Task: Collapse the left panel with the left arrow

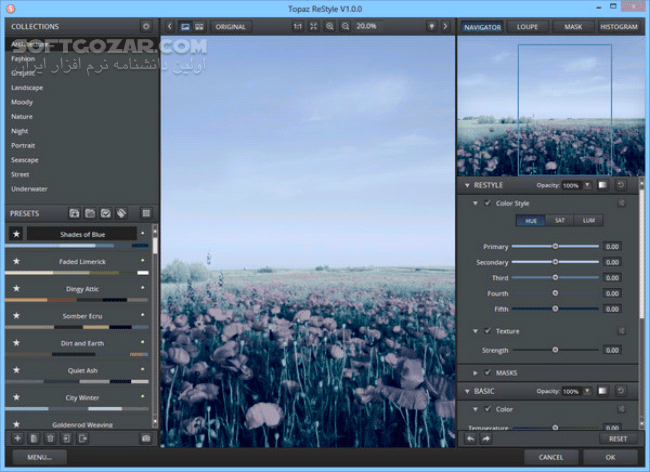Action: point(170,27)
